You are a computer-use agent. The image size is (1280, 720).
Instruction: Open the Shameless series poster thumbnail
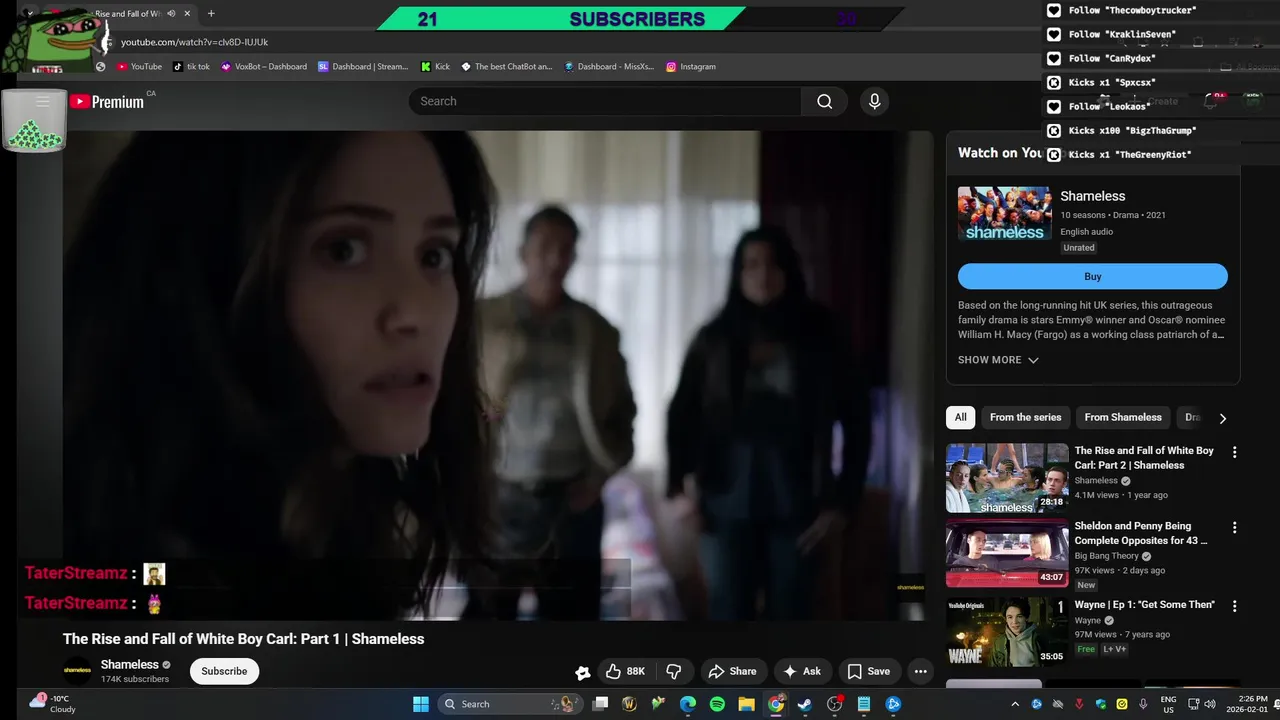(x=1004, y=213)
